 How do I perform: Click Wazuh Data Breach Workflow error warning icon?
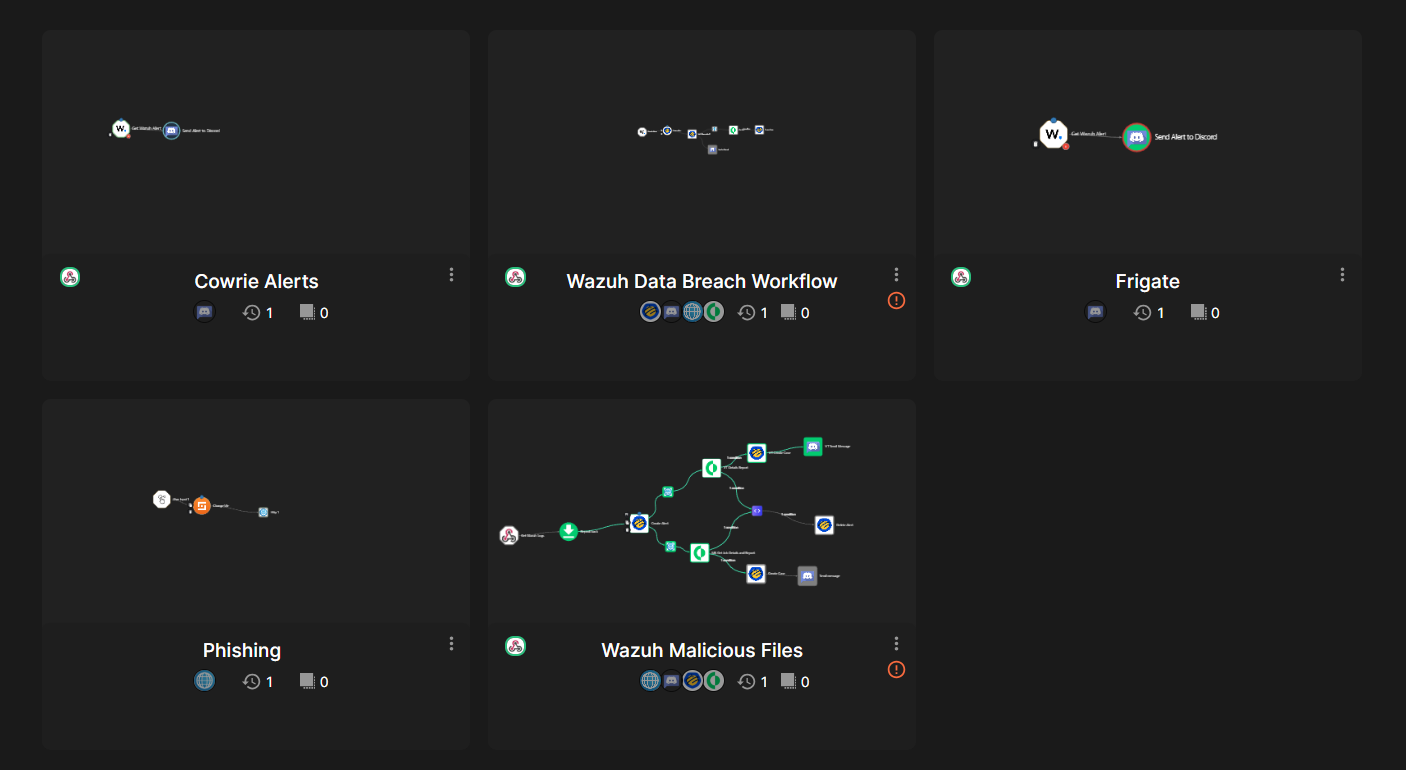click(x=896, y=300)
